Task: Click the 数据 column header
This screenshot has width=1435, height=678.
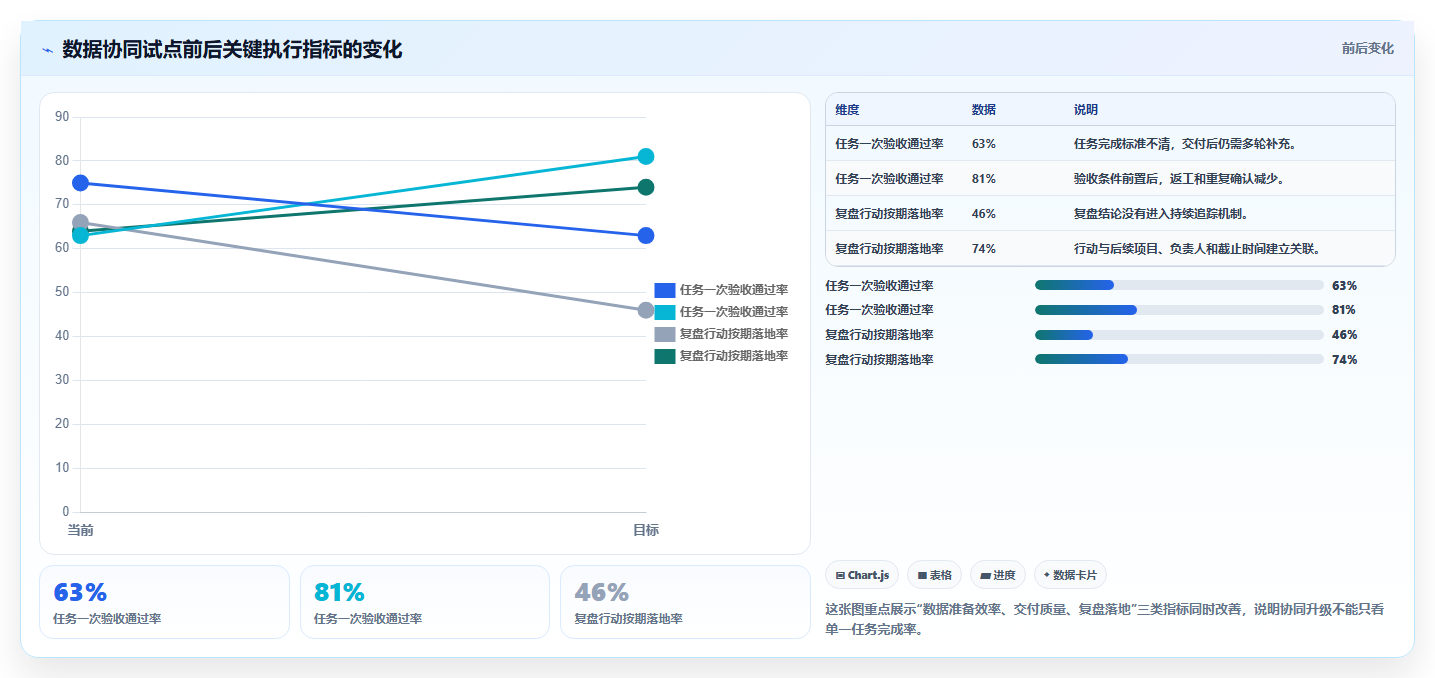Action: click(984, 110)
